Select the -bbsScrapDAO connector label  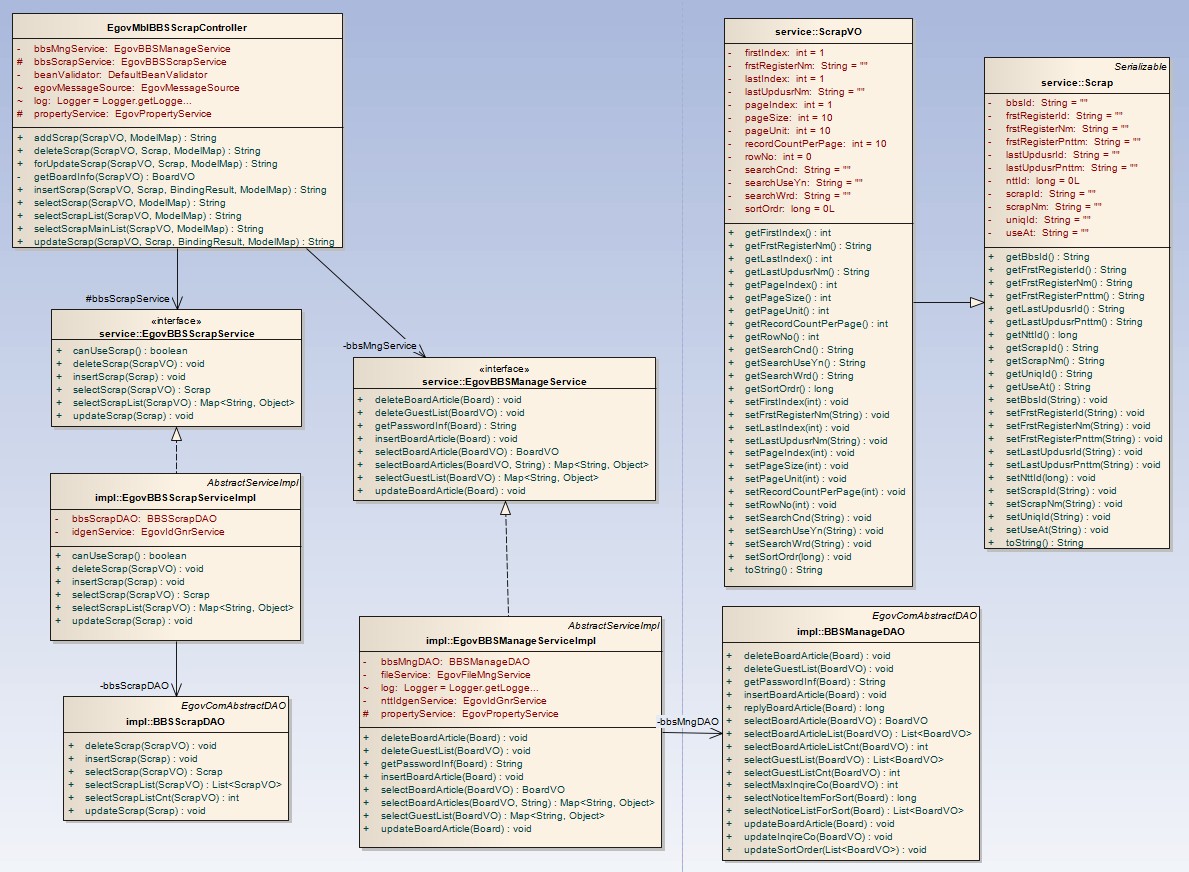[x=134, y=686]
